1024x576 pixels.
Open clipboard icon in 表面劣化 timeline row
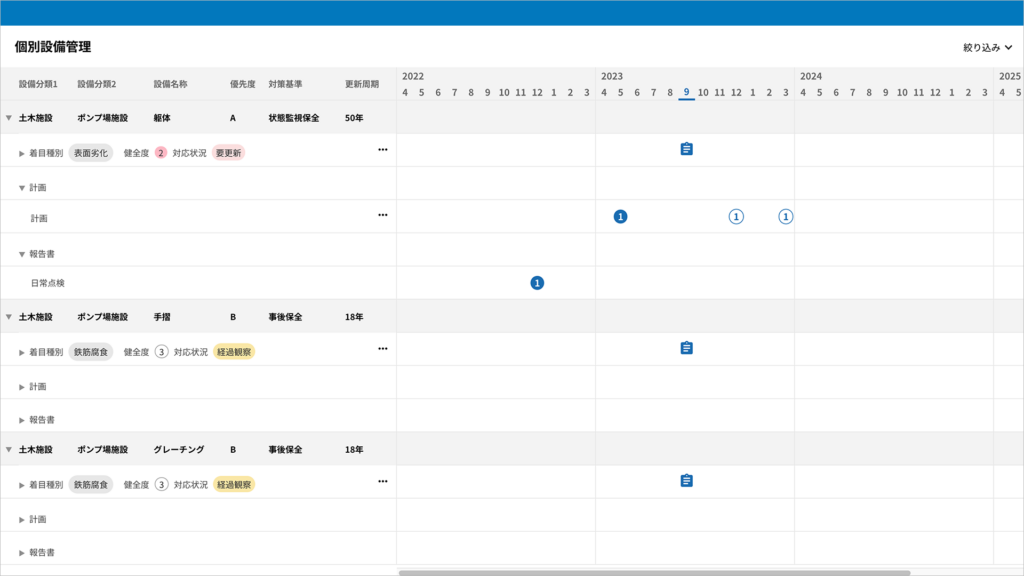click(x=686, y=149)
